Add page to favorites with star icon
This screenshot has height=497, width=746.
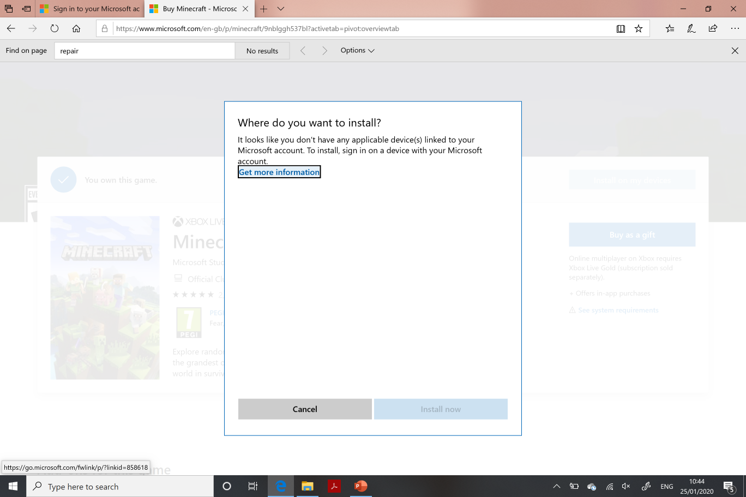click(638, 29)
